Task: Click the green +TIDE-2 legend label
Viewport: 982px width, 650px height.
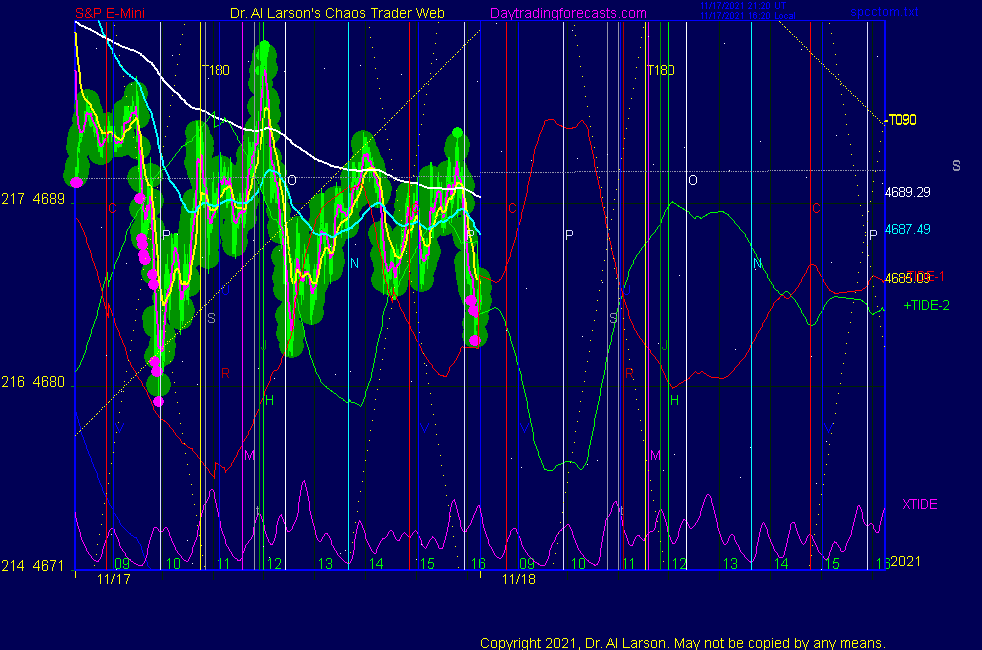Action: pyautogui.click(x=926, y=306)
